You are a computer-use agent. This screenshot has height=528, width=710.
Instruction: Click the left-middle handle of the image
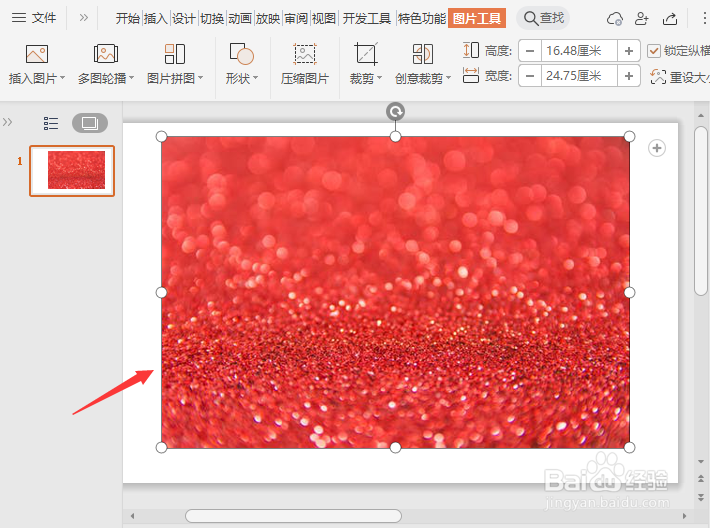(x=161, y=293)
